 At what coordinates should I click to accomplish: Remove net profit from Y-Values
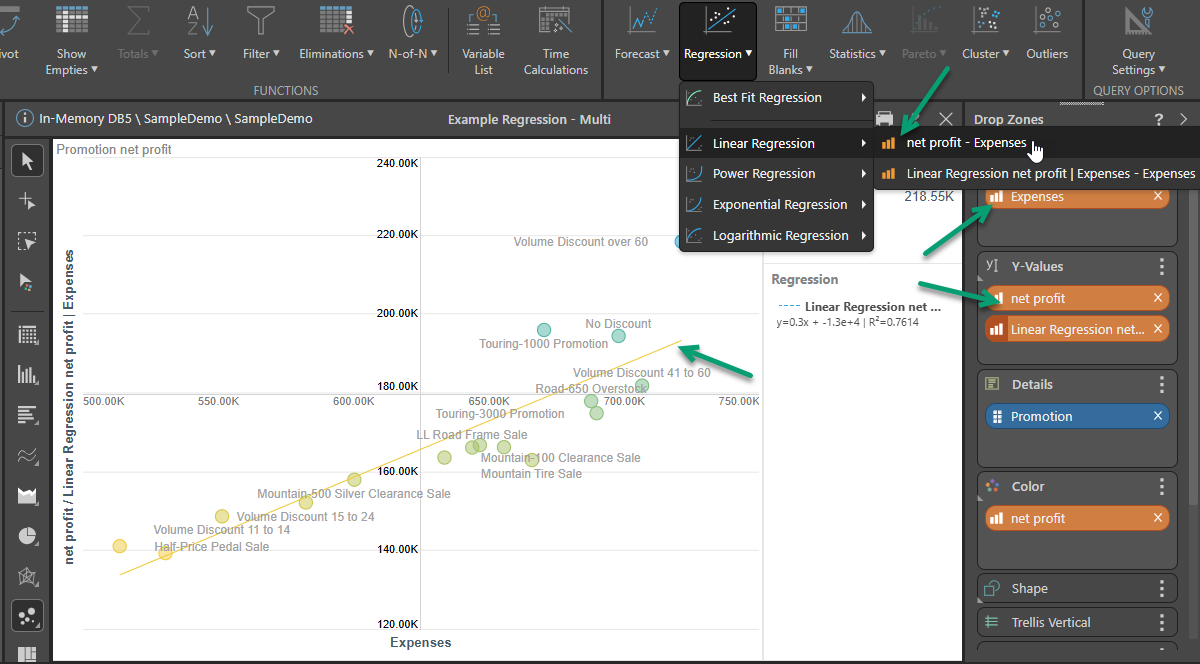coord(1158,298)
